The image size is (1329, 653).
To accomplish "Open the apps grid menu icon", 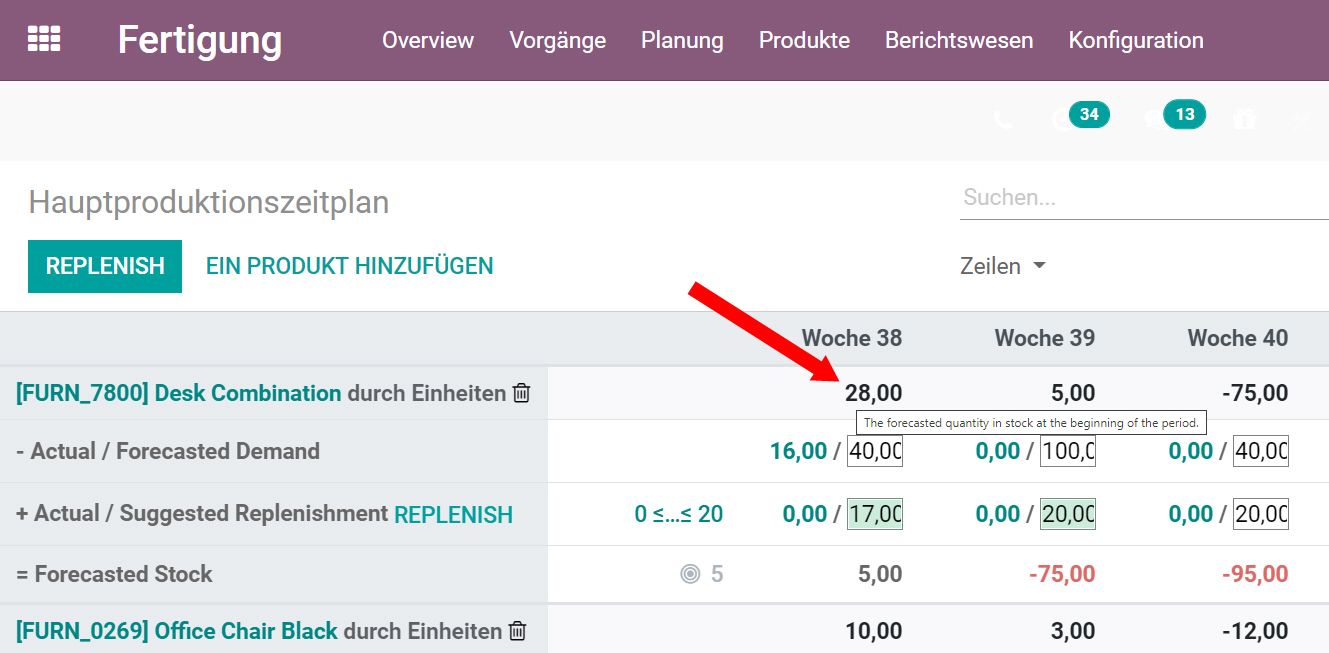I will 44,40.
